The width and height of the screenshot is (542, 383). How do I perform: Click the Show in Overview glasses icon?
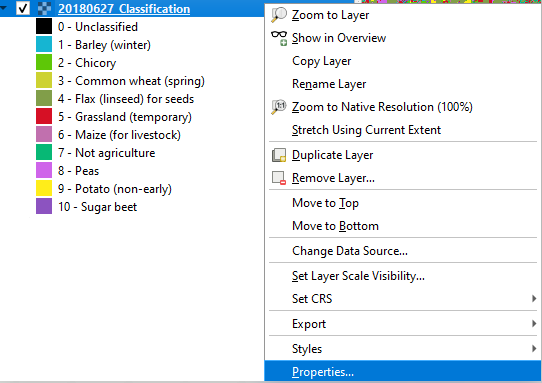279,38
